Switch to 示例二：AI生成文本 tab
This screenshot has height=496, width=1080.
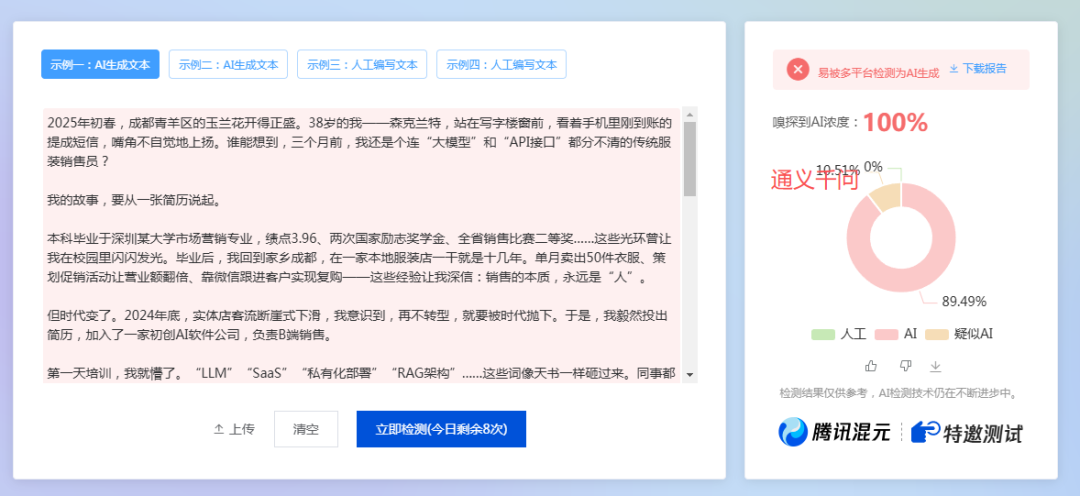pos(228,65)
